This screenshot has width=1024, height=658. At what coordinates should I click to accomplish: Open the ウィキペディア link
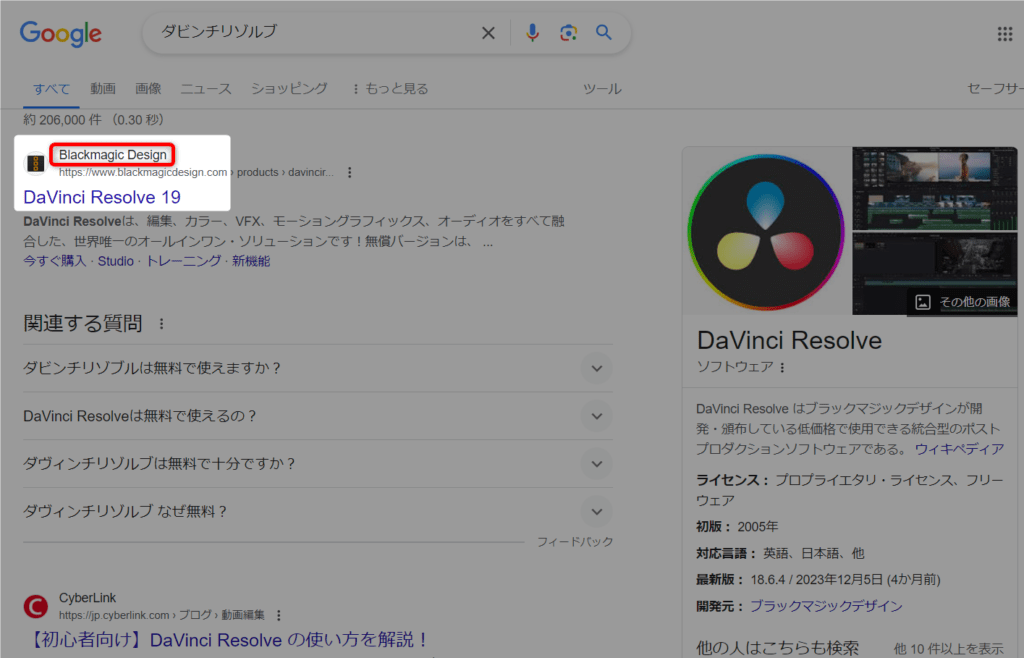(959, 449)
